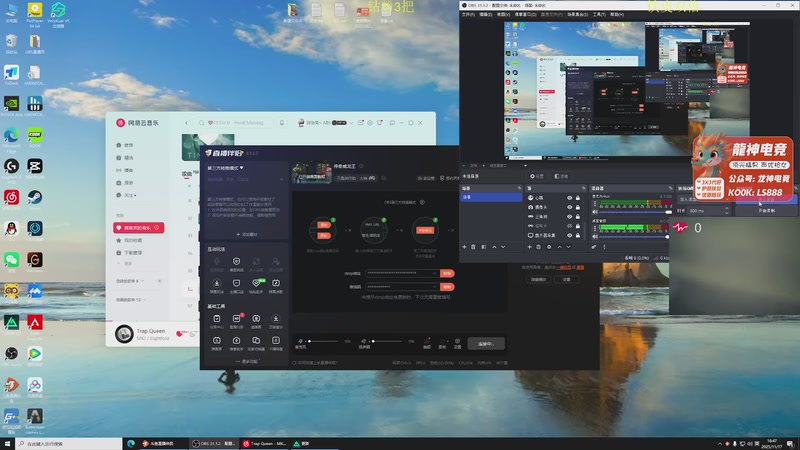Move the OBS scene down with the arrow
The image size is (800, 450).
coord(503,247)
